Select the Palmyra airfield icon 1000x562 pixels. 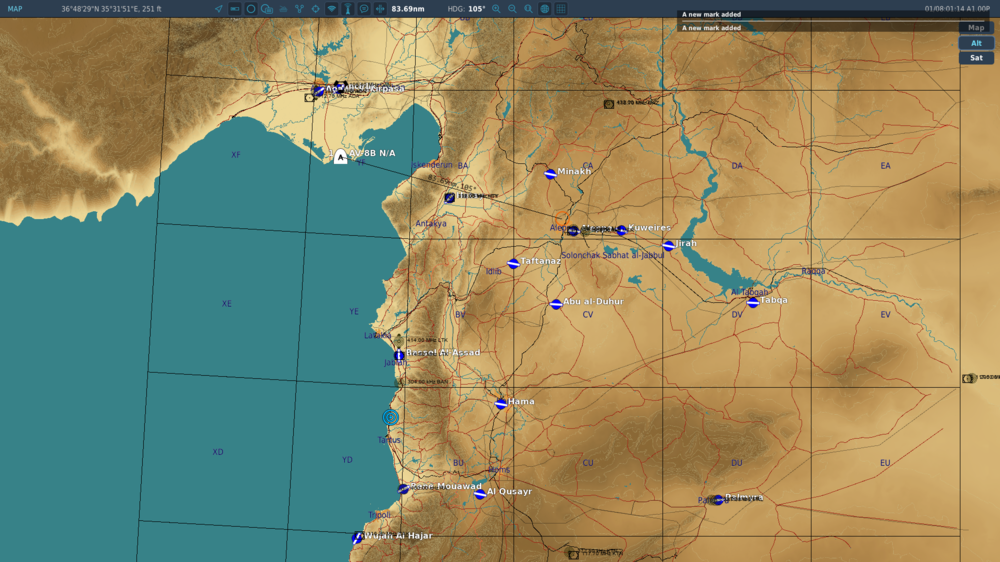tap(719, 499)
